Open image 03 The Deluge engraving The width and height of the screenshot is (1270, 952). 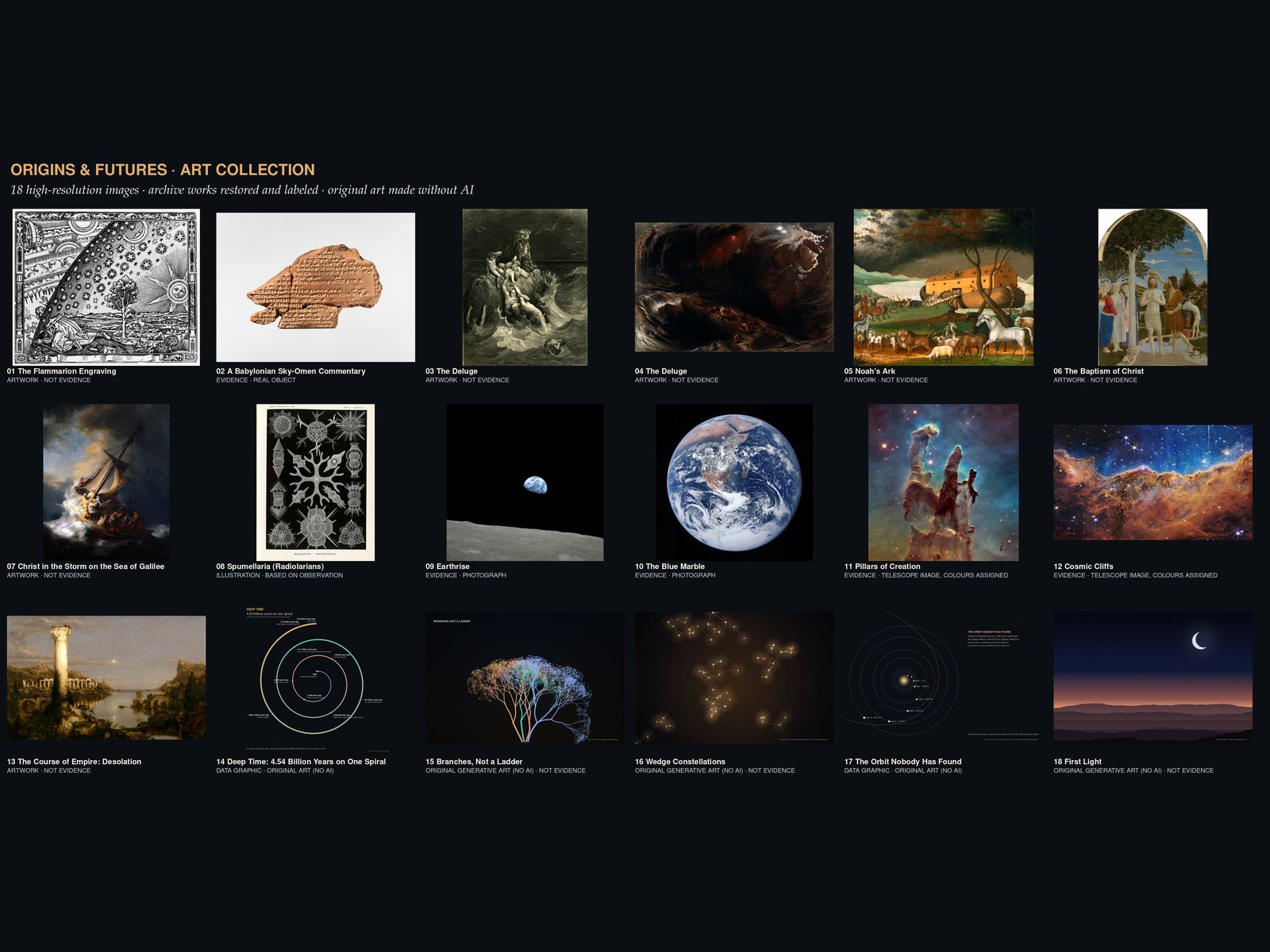525,287
